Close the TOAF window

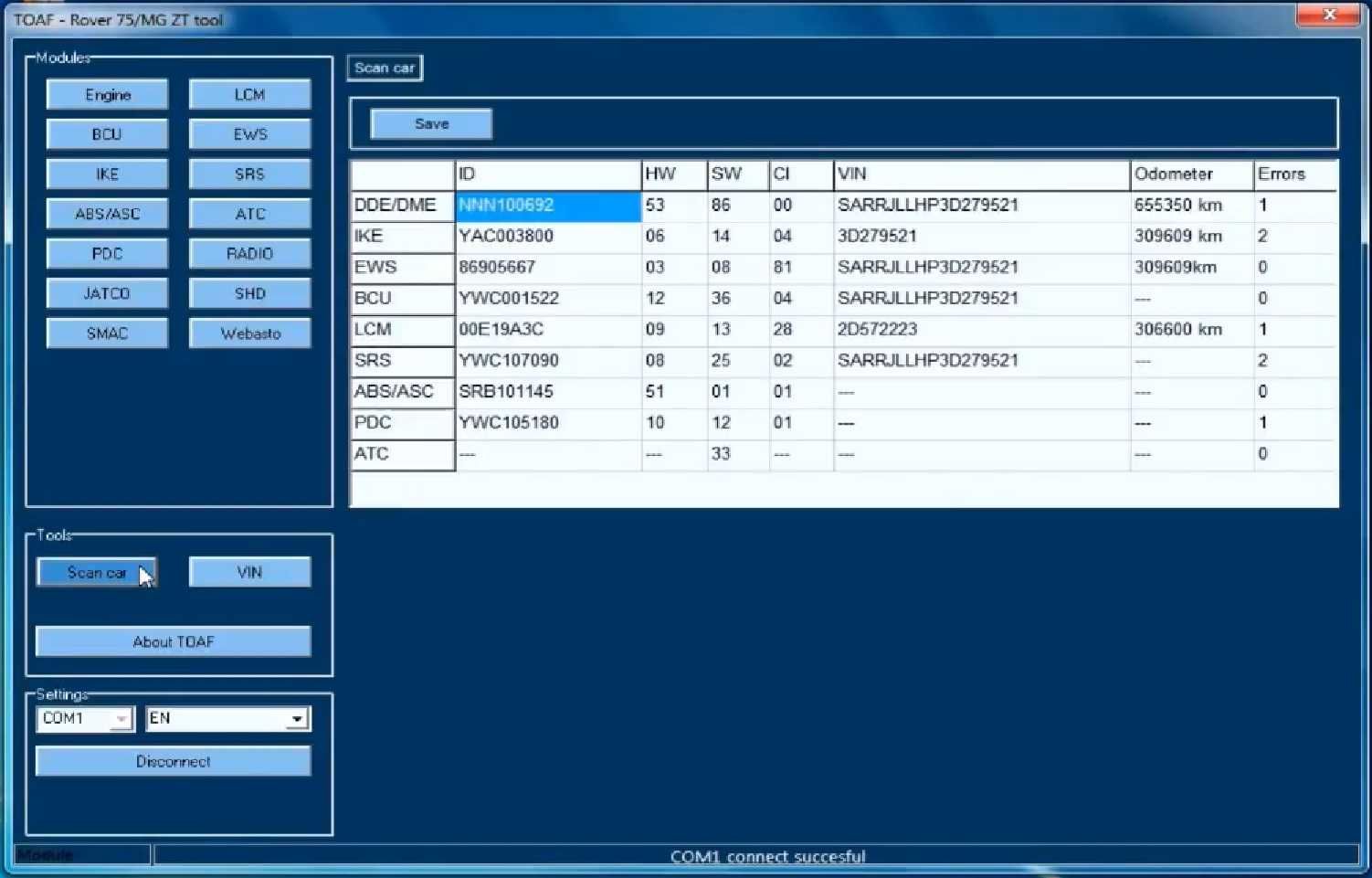1329,15
